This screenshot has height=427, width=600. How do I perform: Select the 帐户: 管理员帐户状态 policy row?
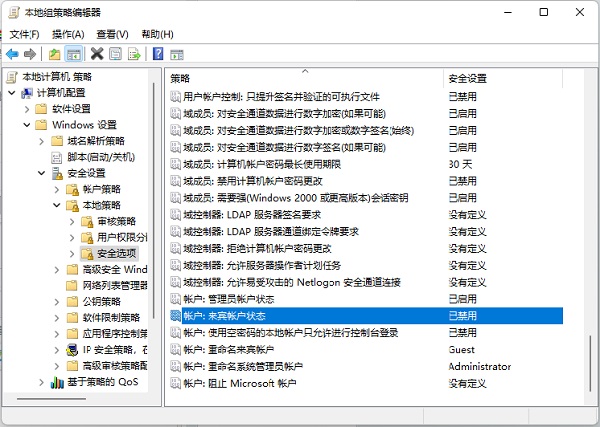pos(230,299)
